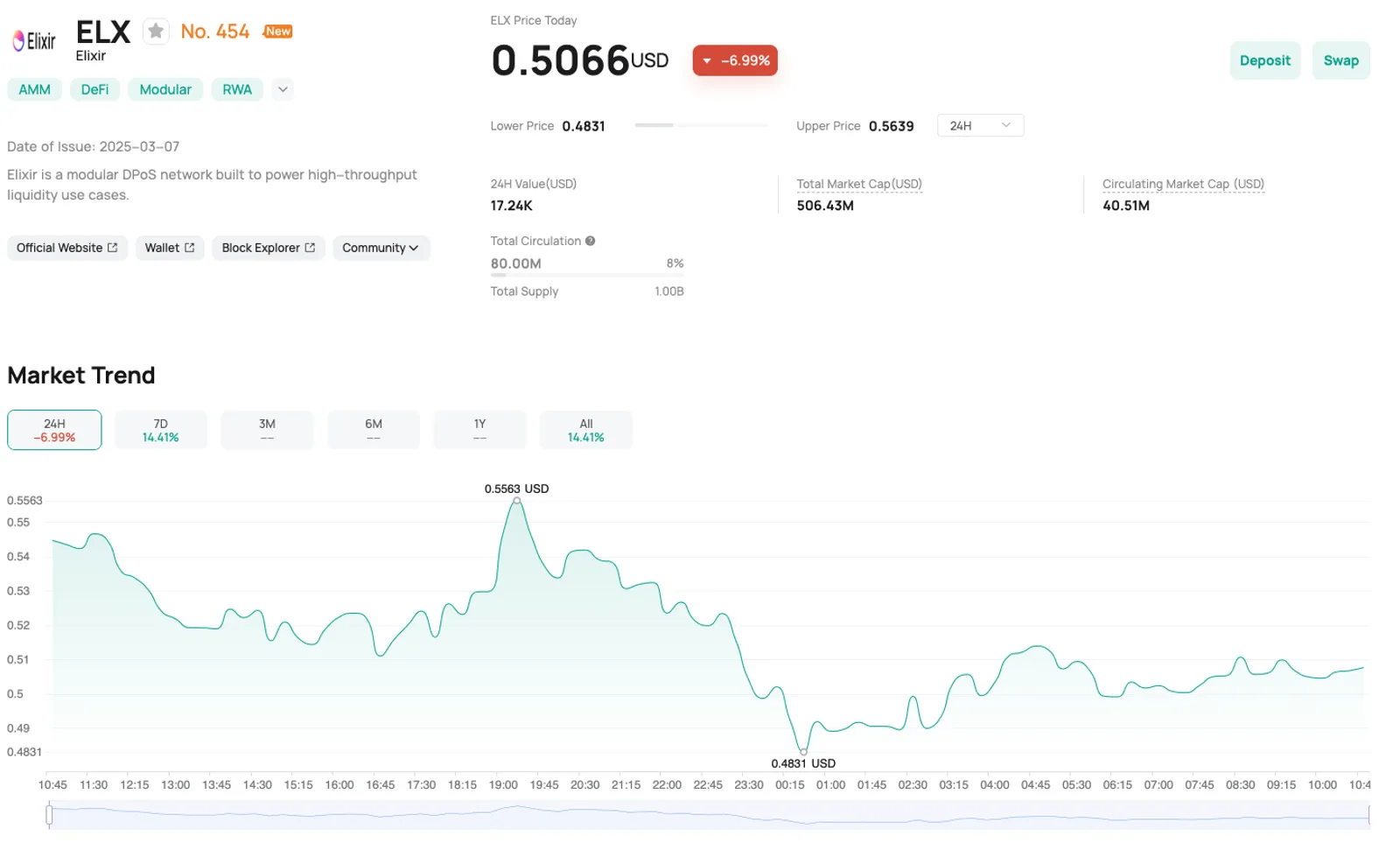Click the 00:15 time label on chart axis
Viewport: 1400px width, 857px height.
click(790, 784)
